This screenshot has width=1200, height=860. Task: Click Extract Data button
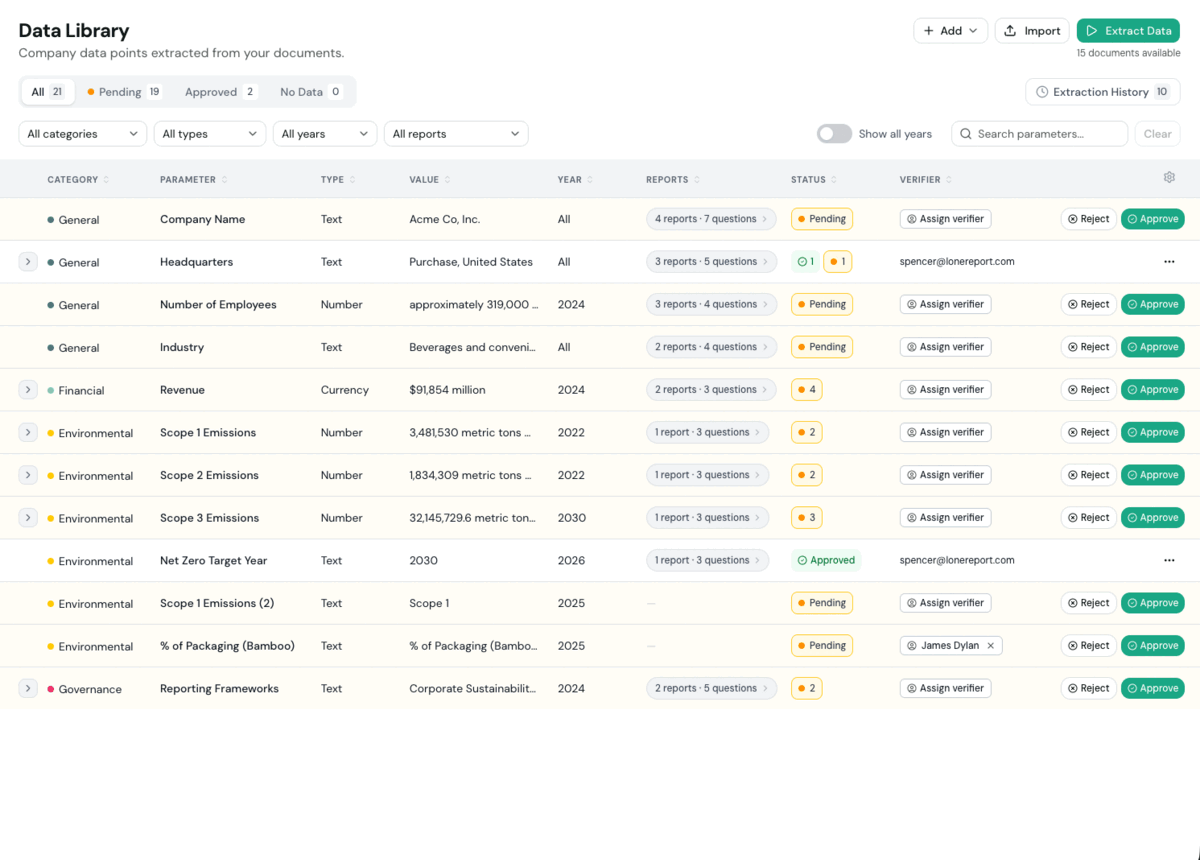click(1128, 31)
